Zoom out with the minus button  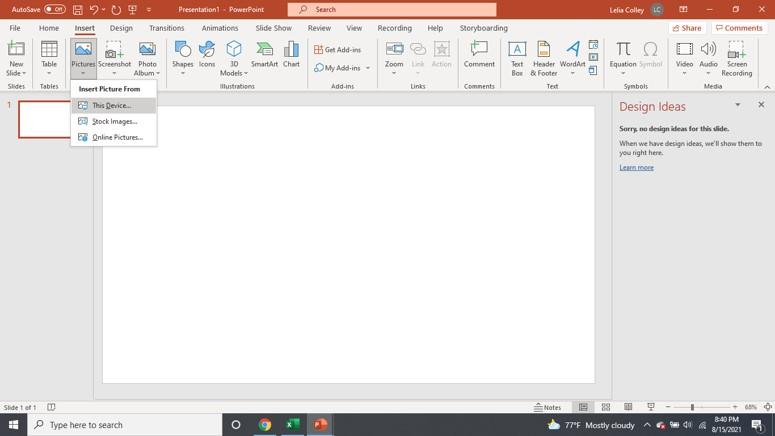pos(668,407)
